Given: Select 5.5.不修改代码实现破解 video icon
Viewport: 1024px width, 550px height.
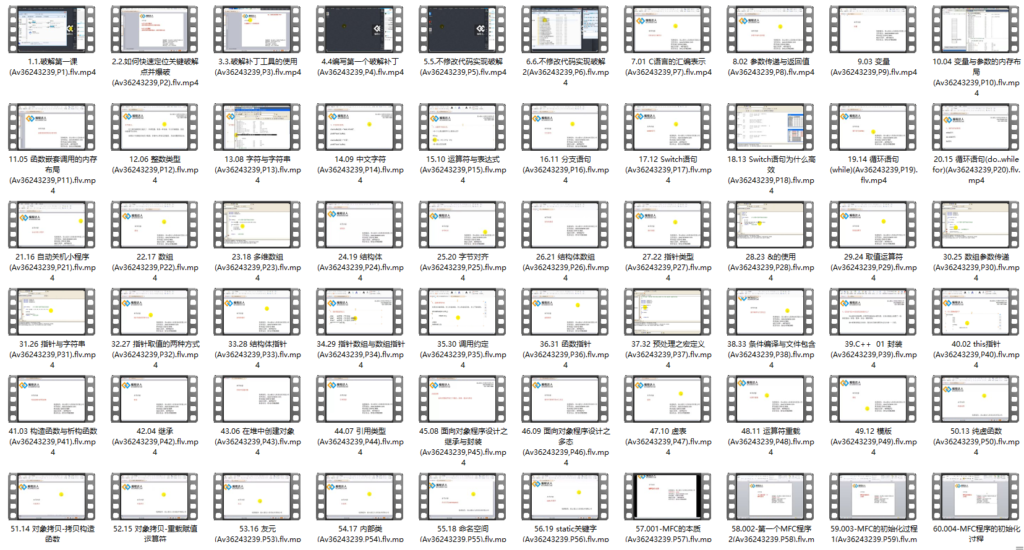Looking at the screenshot, I should [462, 29].
